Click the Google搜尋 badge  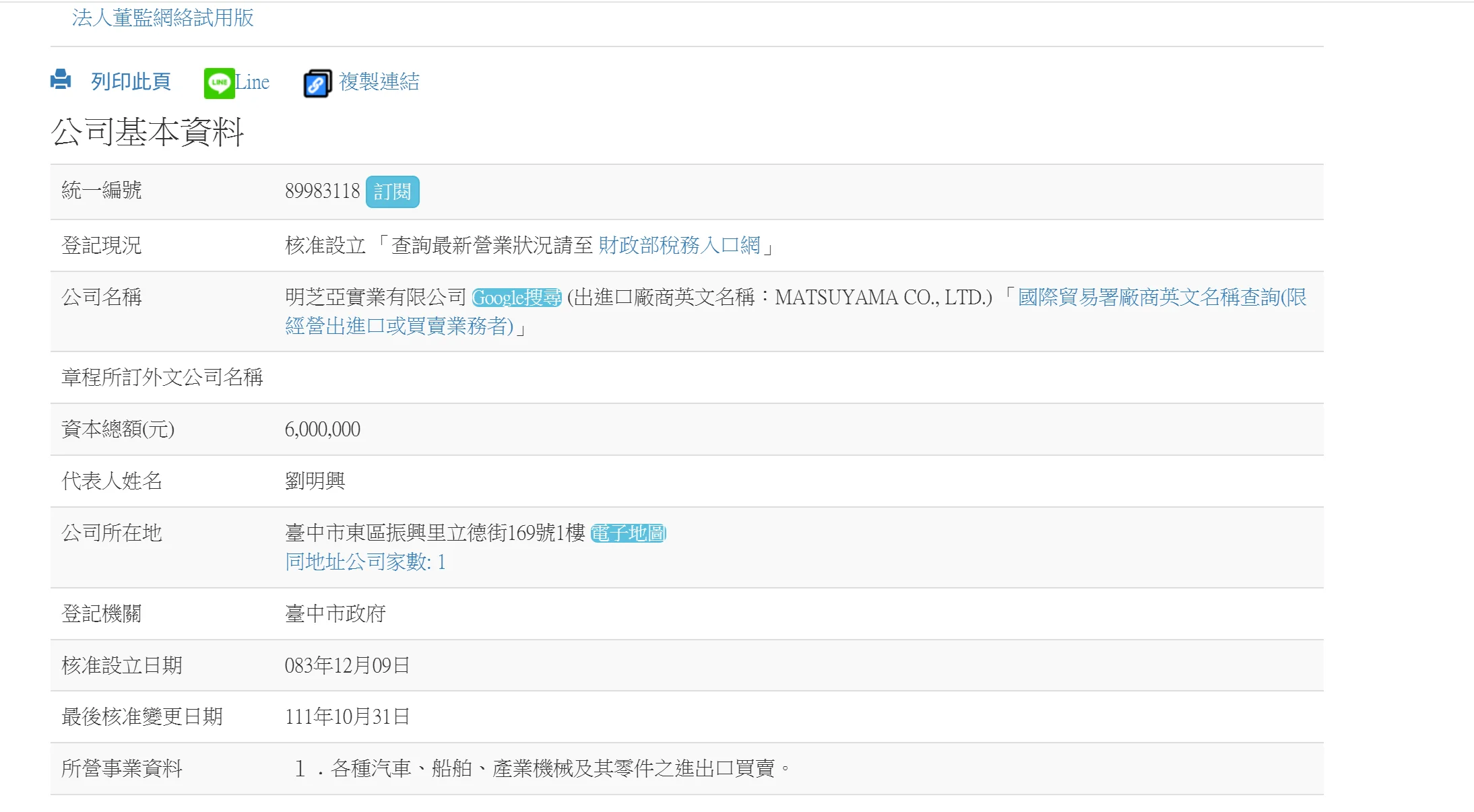(x=517, y=298)
